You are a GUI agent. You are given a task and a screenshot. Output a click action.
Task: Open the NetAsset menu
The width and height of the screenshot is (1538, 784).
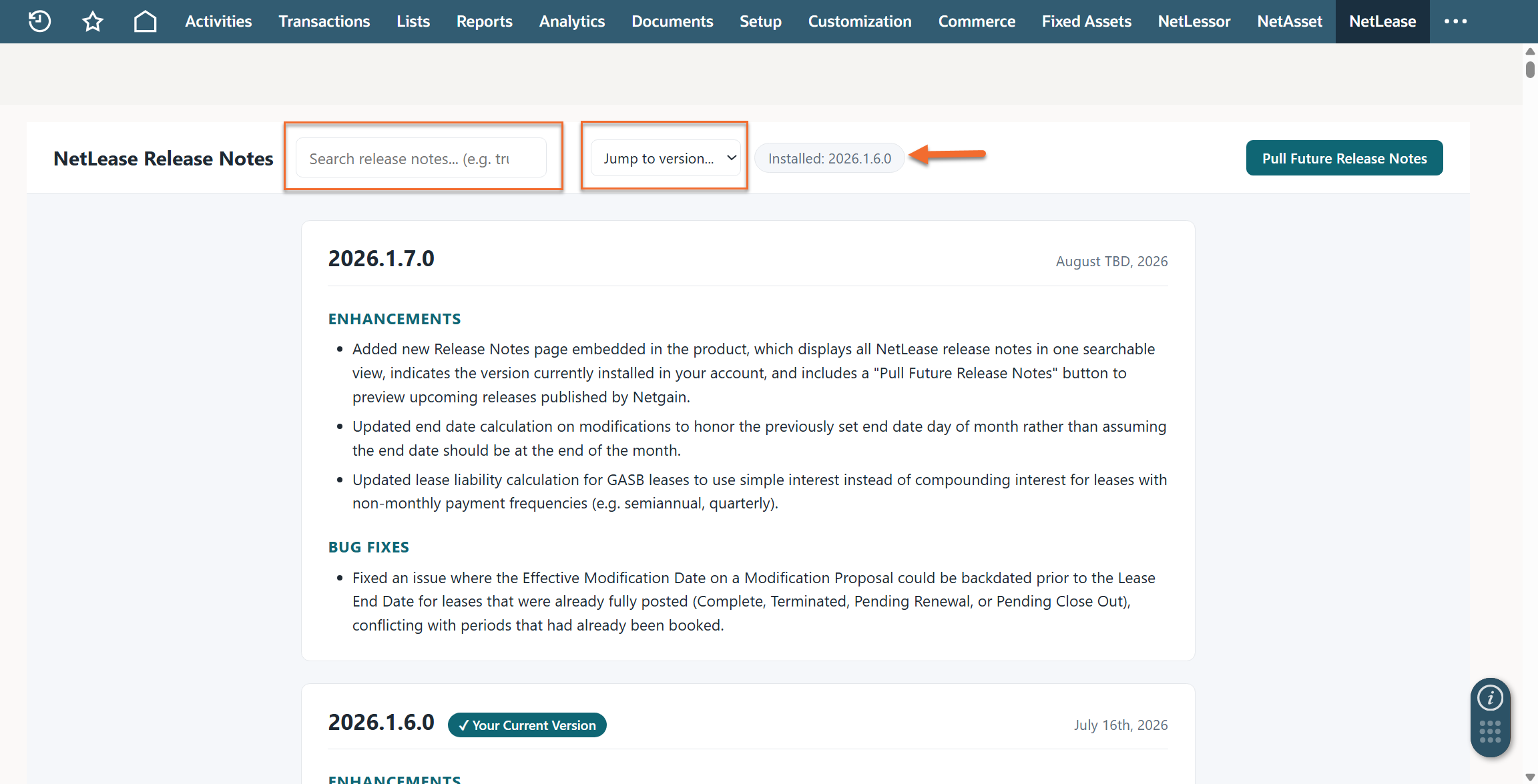(x=1289, y=21)
